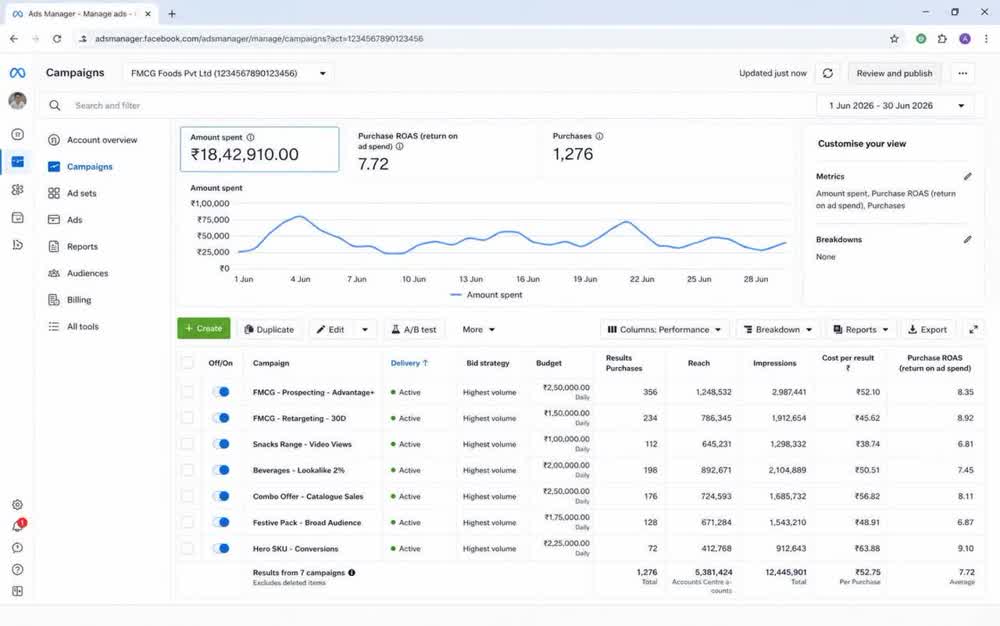The image size is (1000, 626).
Task: Open the Edit dropdown arrow
Action: tap(365, 330)
